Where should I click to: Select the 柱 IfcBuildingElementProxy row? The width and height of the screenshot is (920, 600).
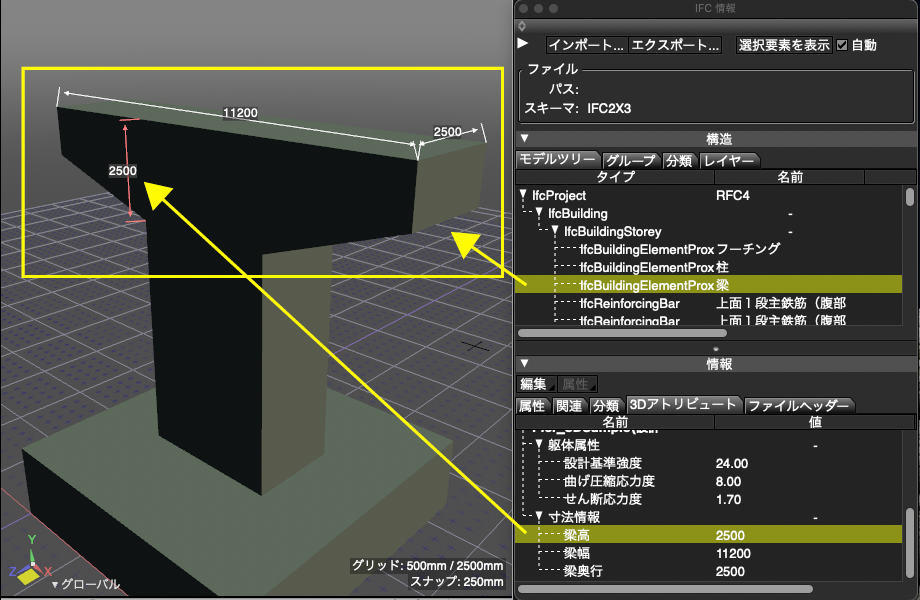[709, 267]
